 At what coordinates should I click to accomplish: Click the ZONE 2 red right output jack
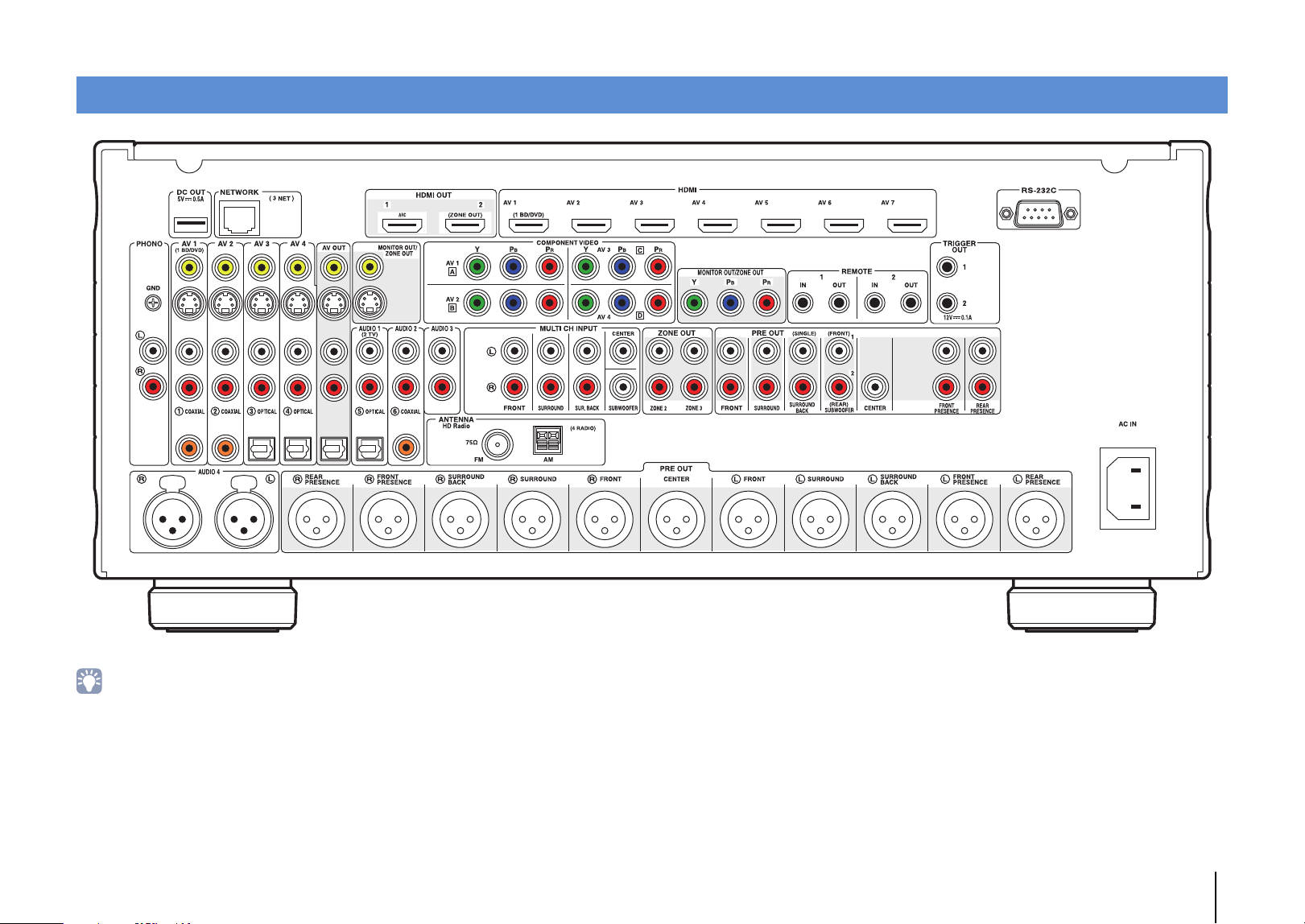click(x=659, y=387)
